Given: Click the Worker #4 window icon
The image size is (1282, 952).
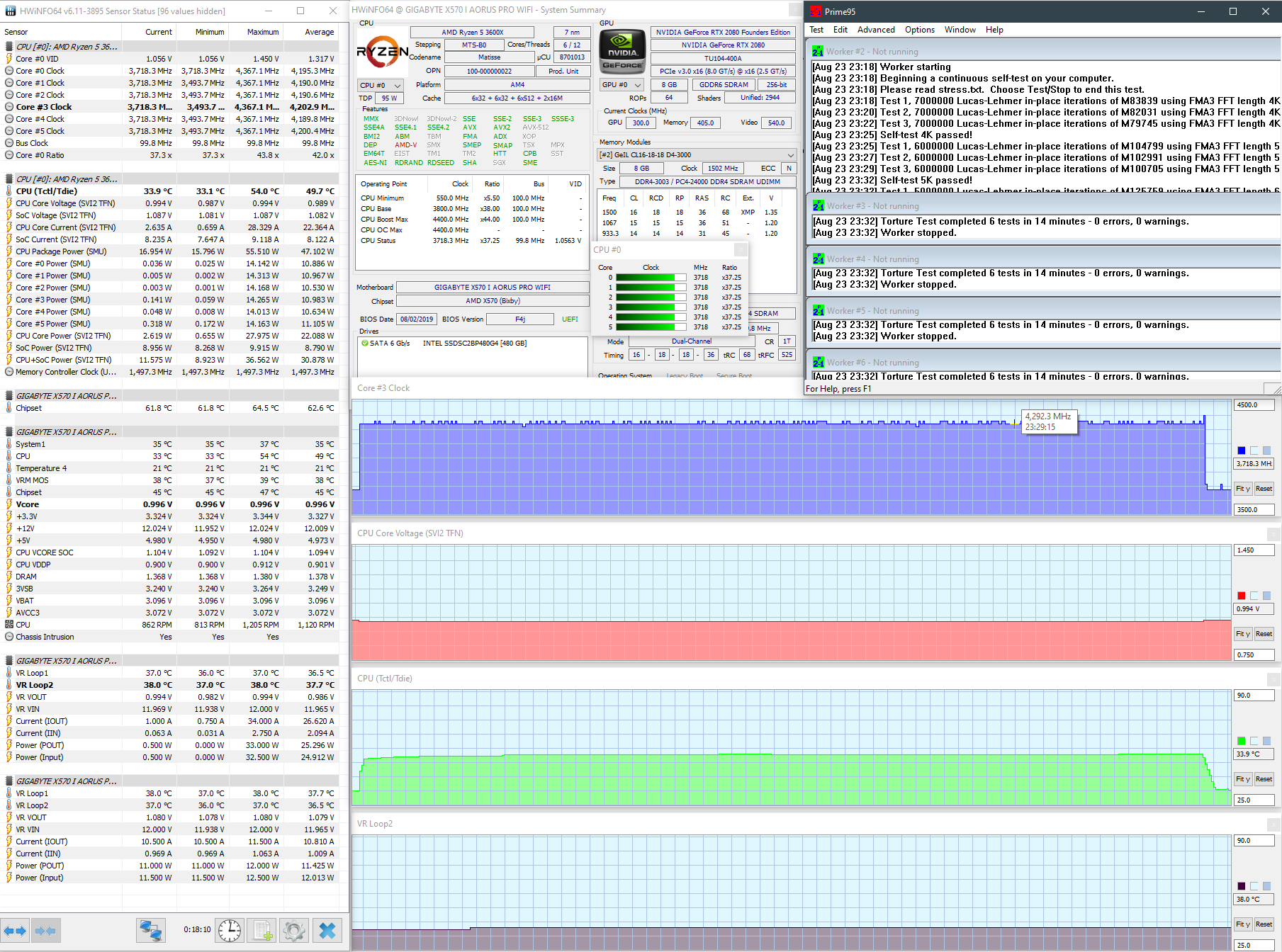Looking at the screenshot, I should 819,259.
